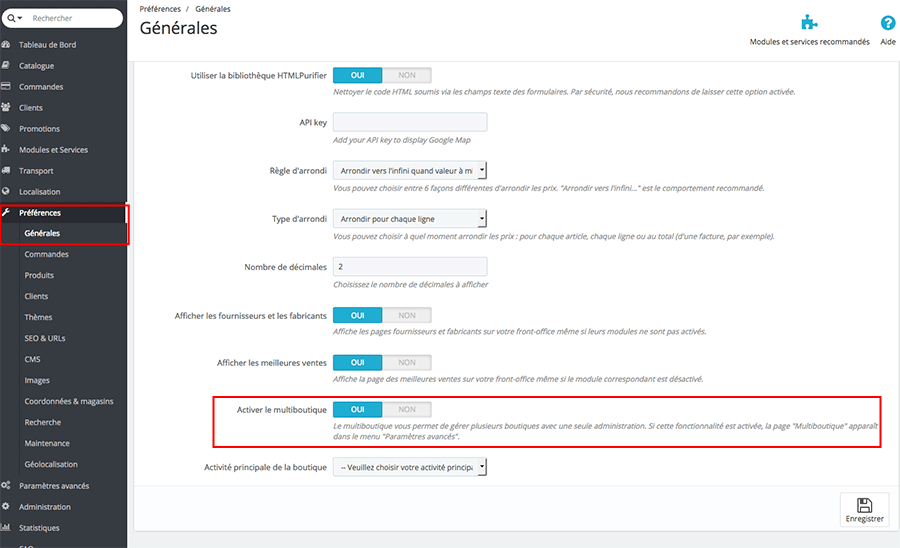Screen dimensions: 900x548
Task: Open the Règle d'arrondi dropdown
Action: click(x=409, y=171)
